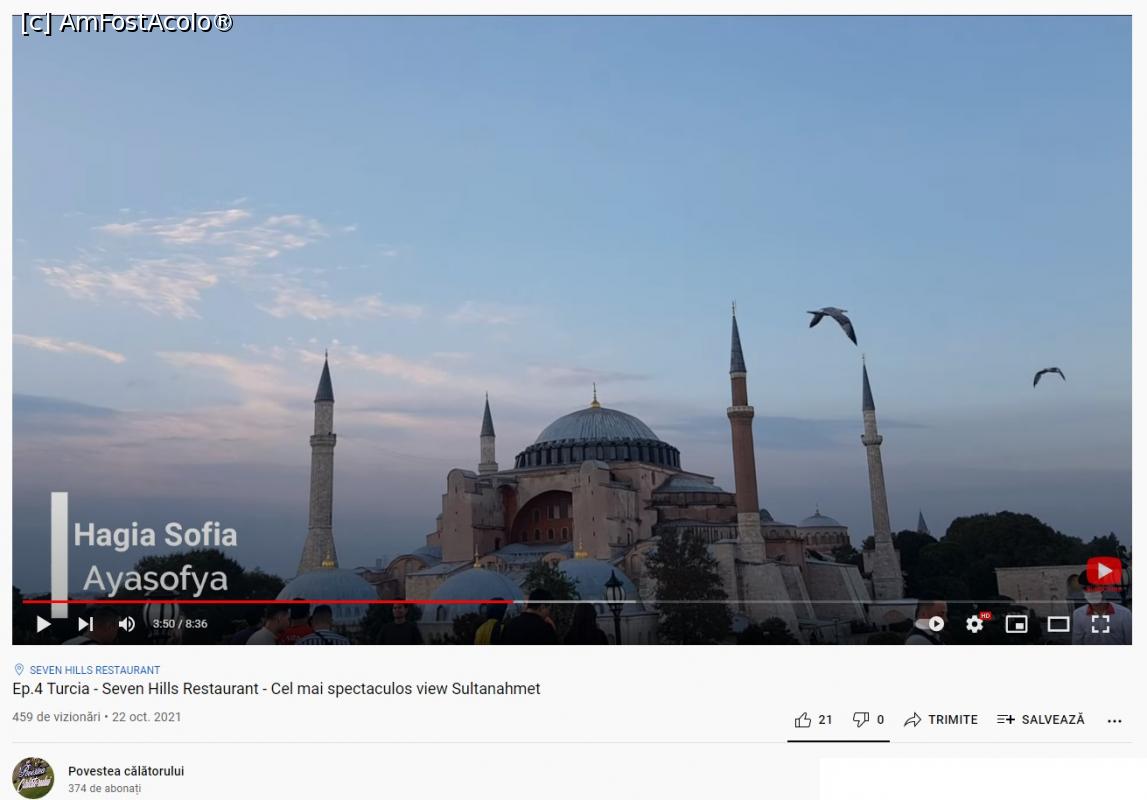
Task: Open the video settings gear
Action: point(974,624)
